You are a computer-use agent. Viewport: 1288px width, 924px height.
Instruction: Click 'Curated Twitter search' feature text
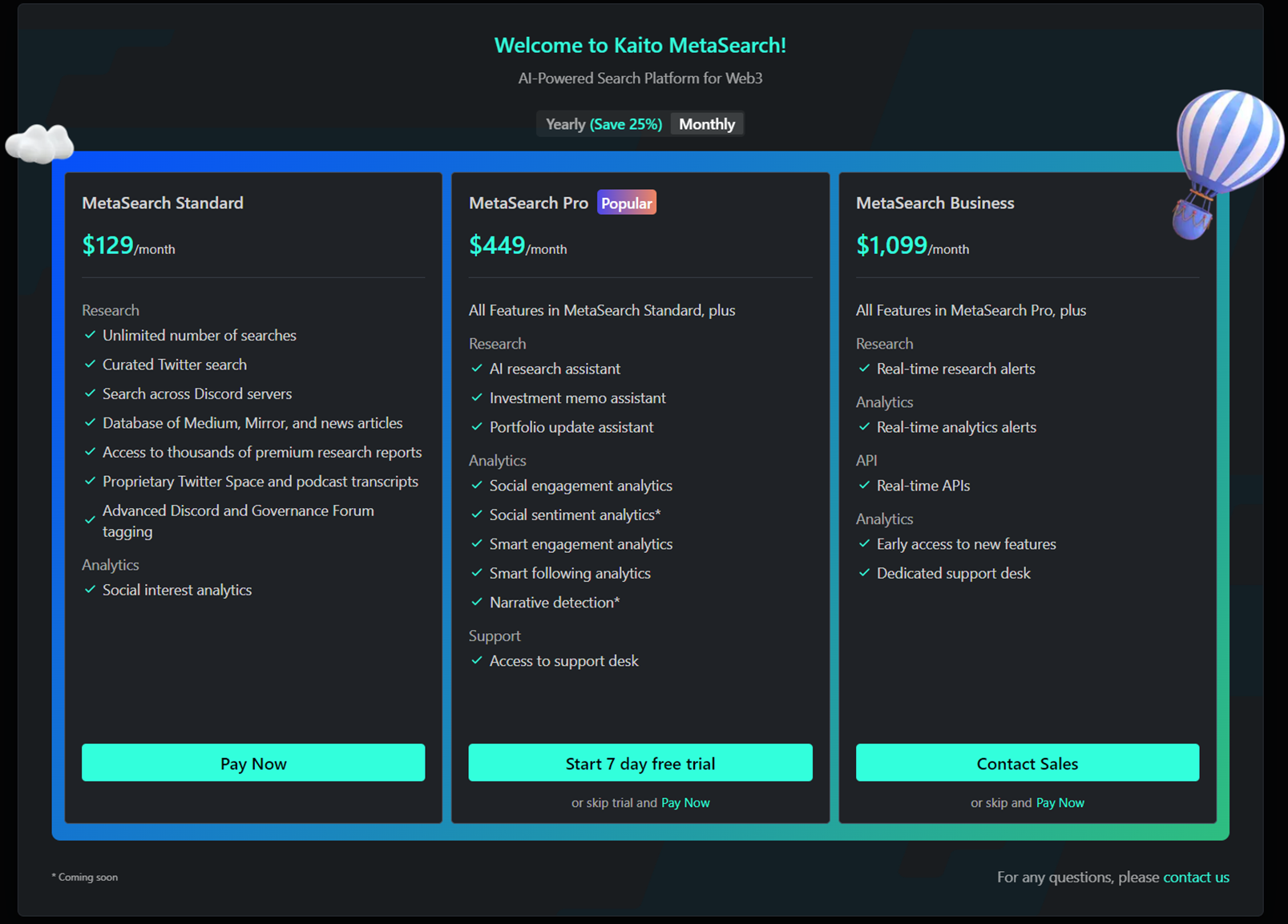[175, 365]
